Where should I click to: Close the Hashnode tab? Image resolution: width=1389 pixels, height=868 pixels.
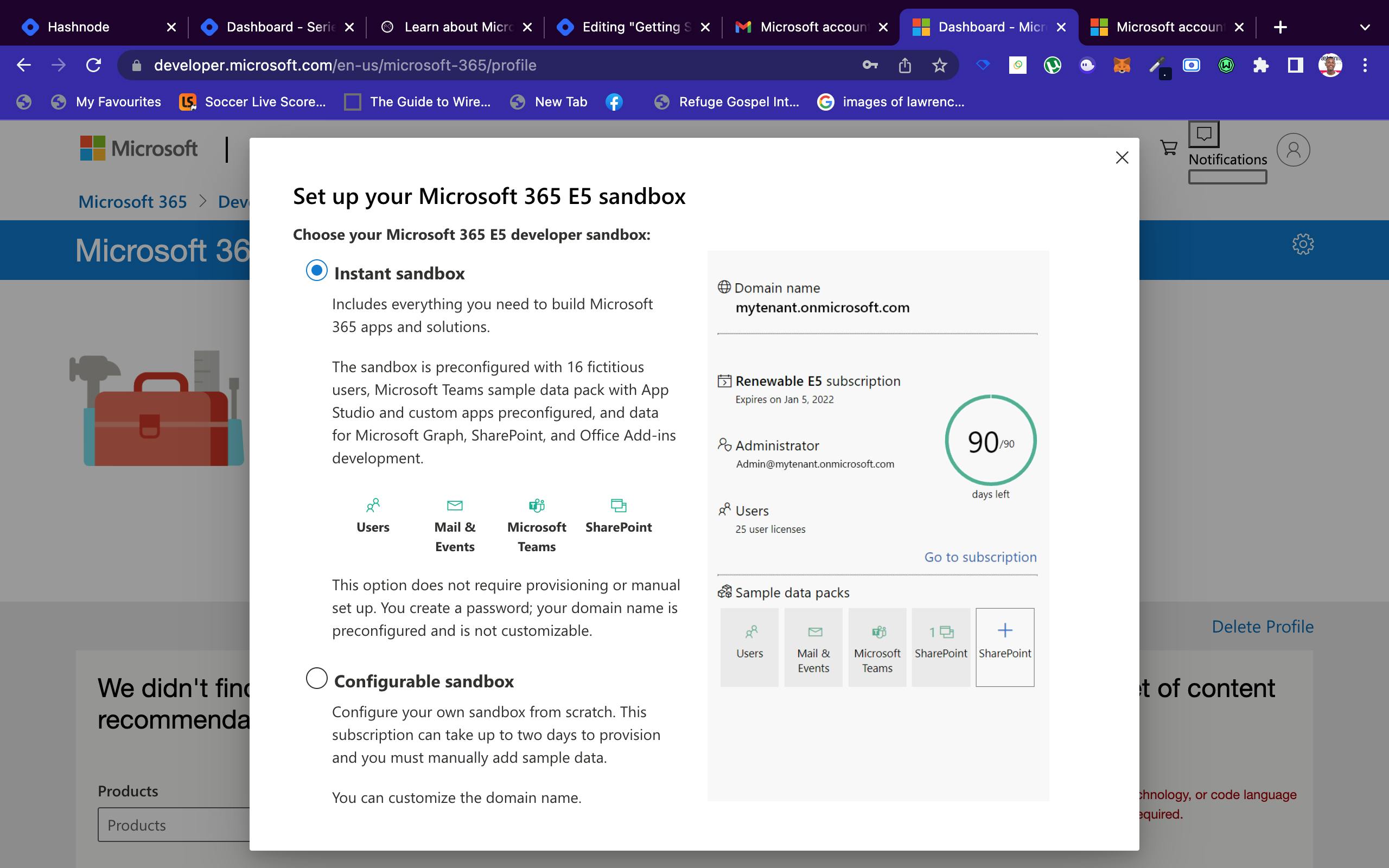[x=171, y=27]
